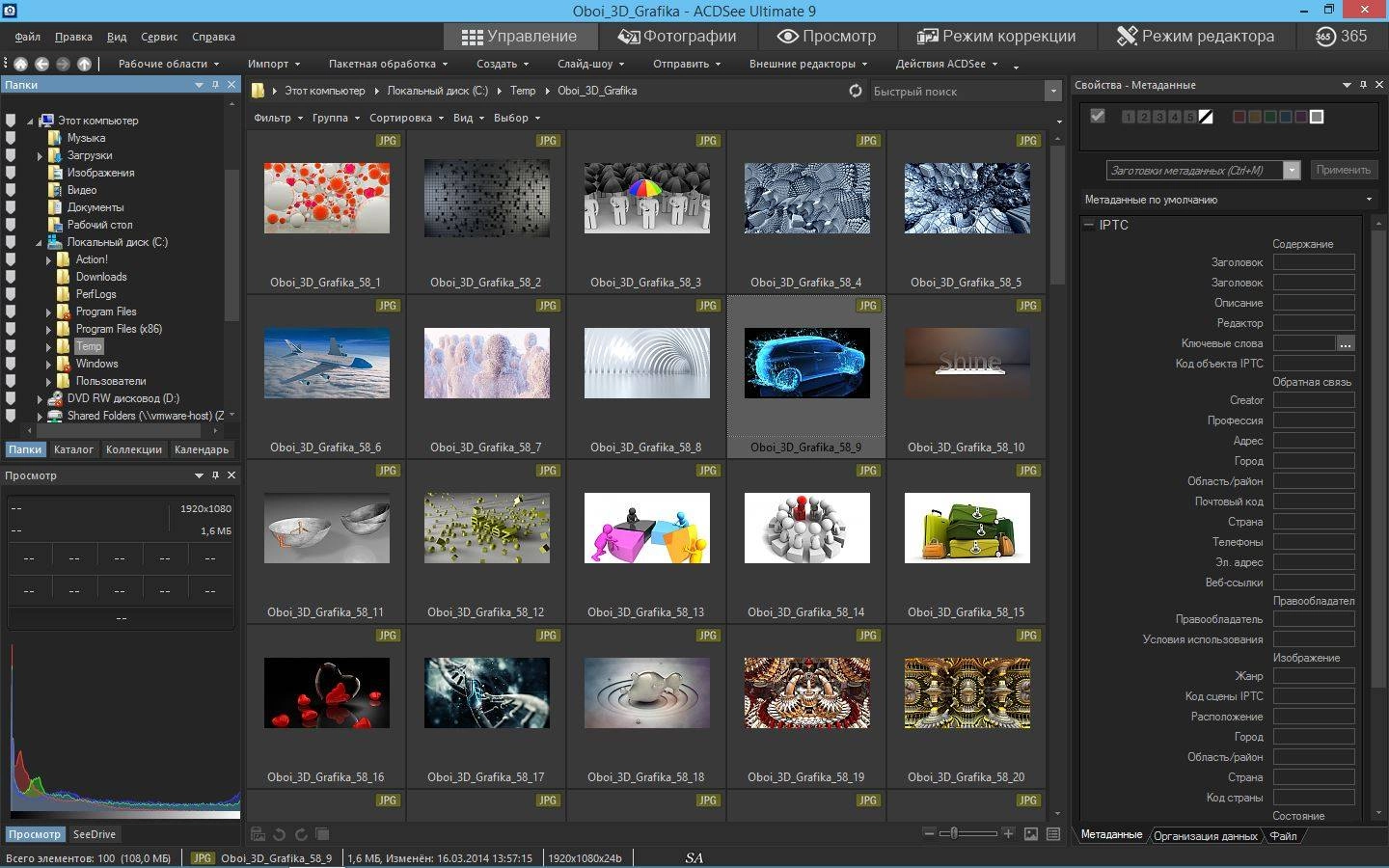
Task: Click the Быстрый поиск search field
Action: (x=957, y=91)
